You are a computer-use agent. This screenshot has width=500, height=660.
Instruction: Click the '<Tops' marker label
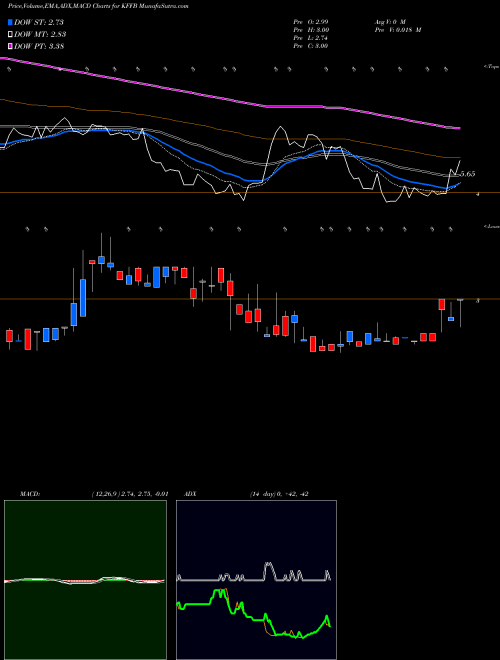click(491, 67)
